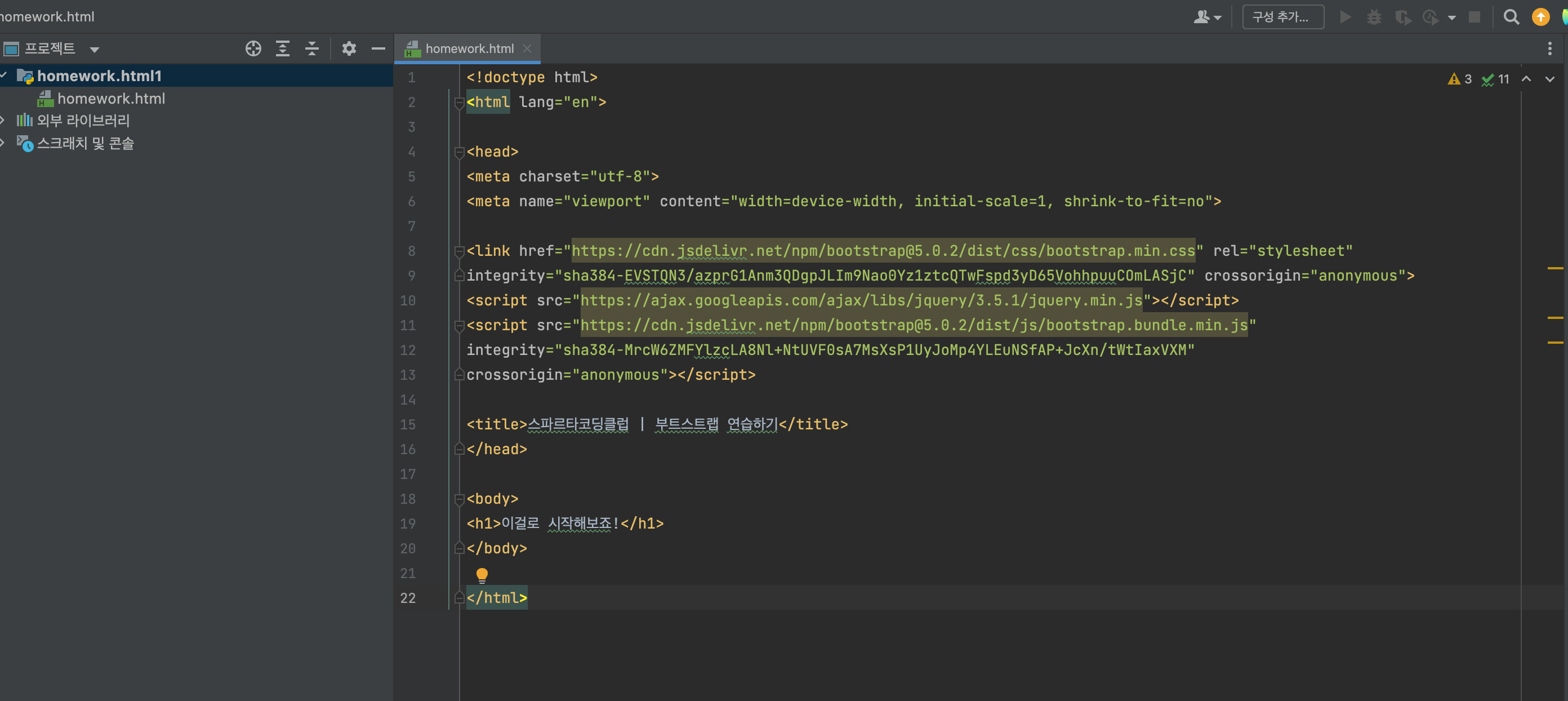The height and width of the screenshot is (701, 1568).
Task: Click the first warning stripe mark on scrollbar
Action: [x=1555, y=268]
